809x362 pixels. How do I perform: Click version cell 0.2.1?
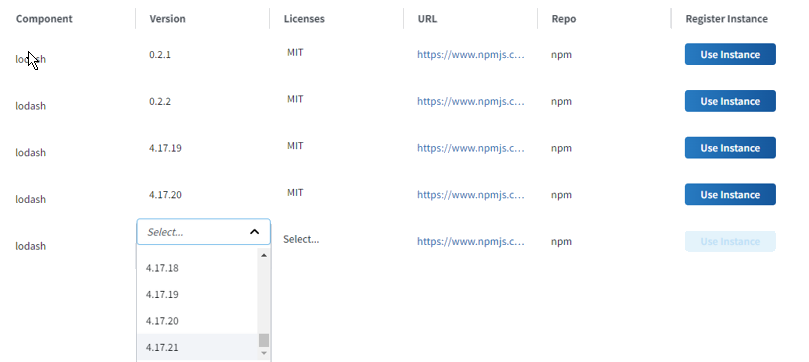160,54
